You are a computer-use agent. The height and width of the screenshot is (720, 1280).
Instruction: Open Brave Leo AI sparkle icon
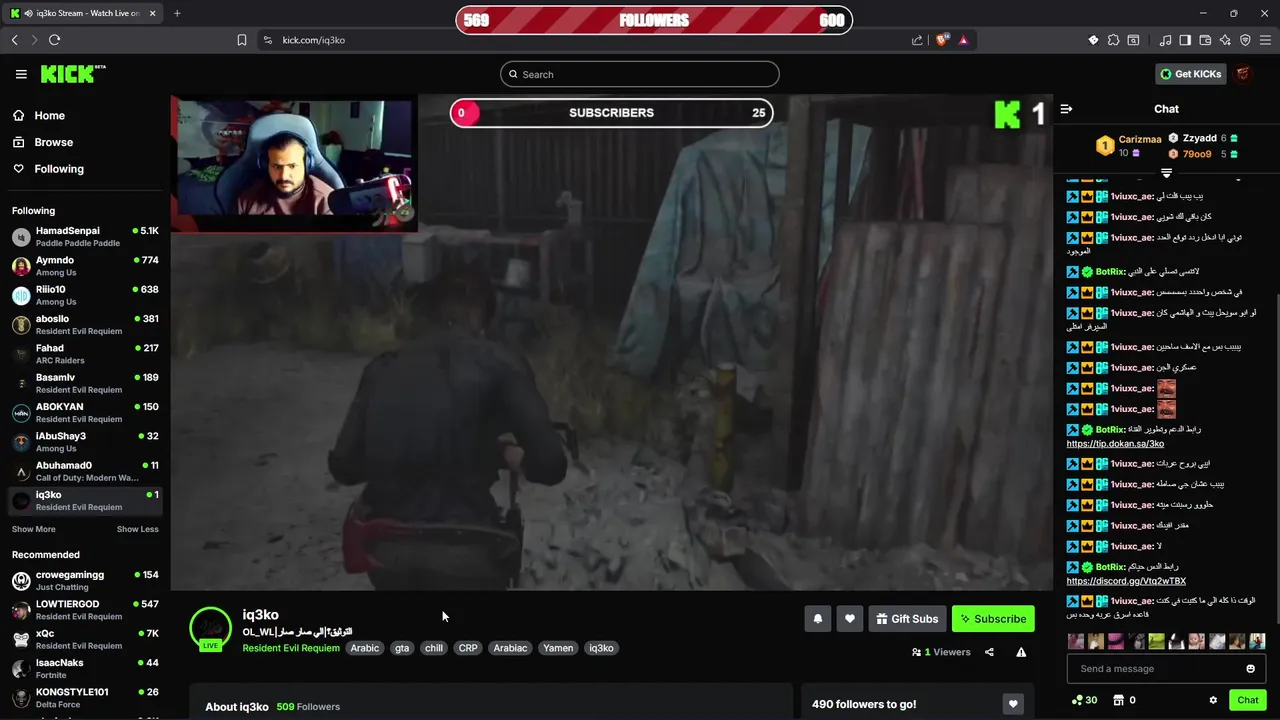(x=1225, y=40)
